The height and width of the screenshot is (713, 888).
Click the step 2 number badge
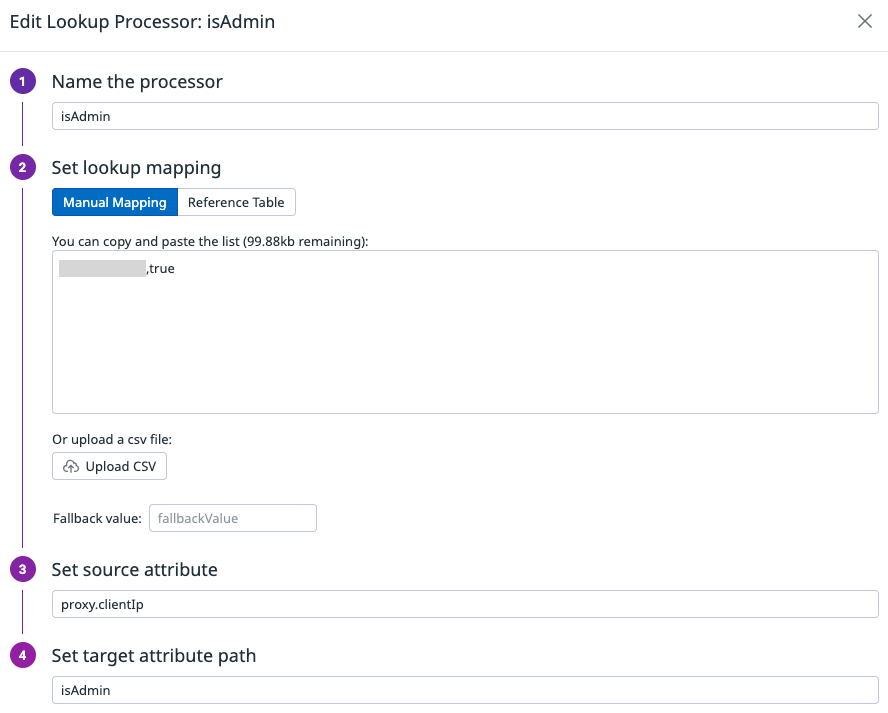pyautogui.click(x=22, y=168)
